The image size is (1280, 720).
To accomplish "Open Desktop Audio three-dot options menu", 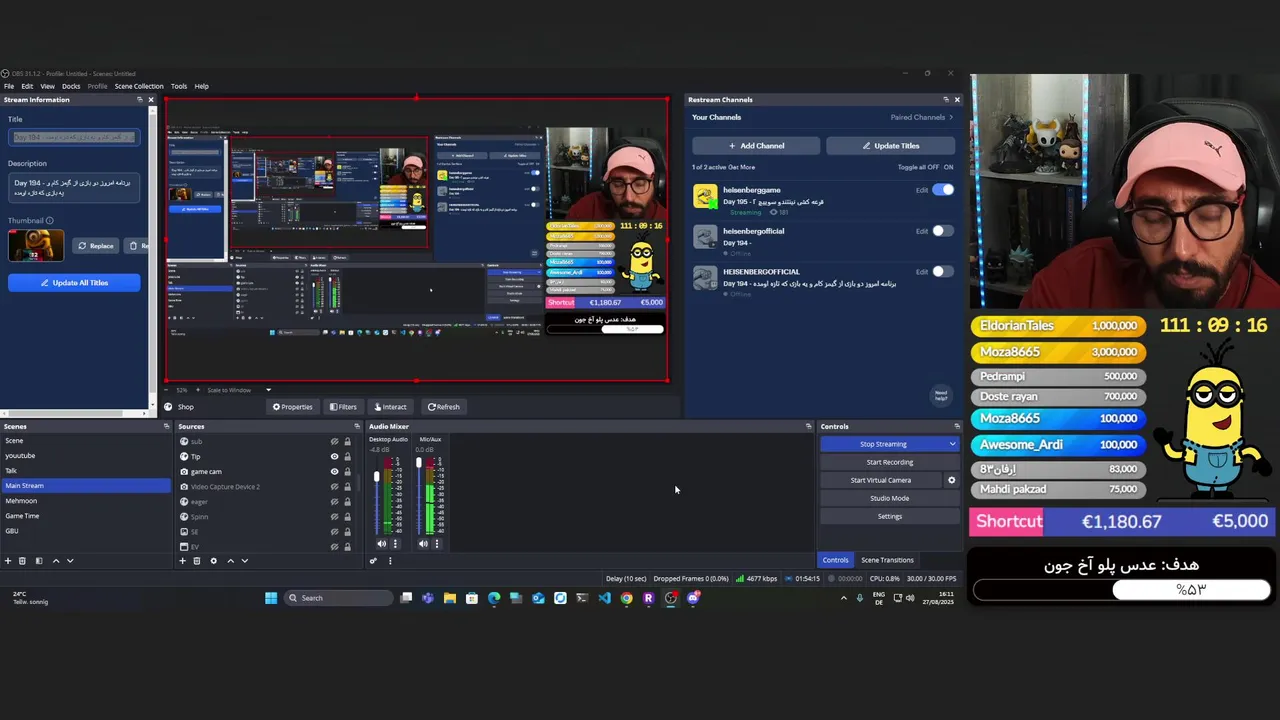I will (x=395, y=544).
